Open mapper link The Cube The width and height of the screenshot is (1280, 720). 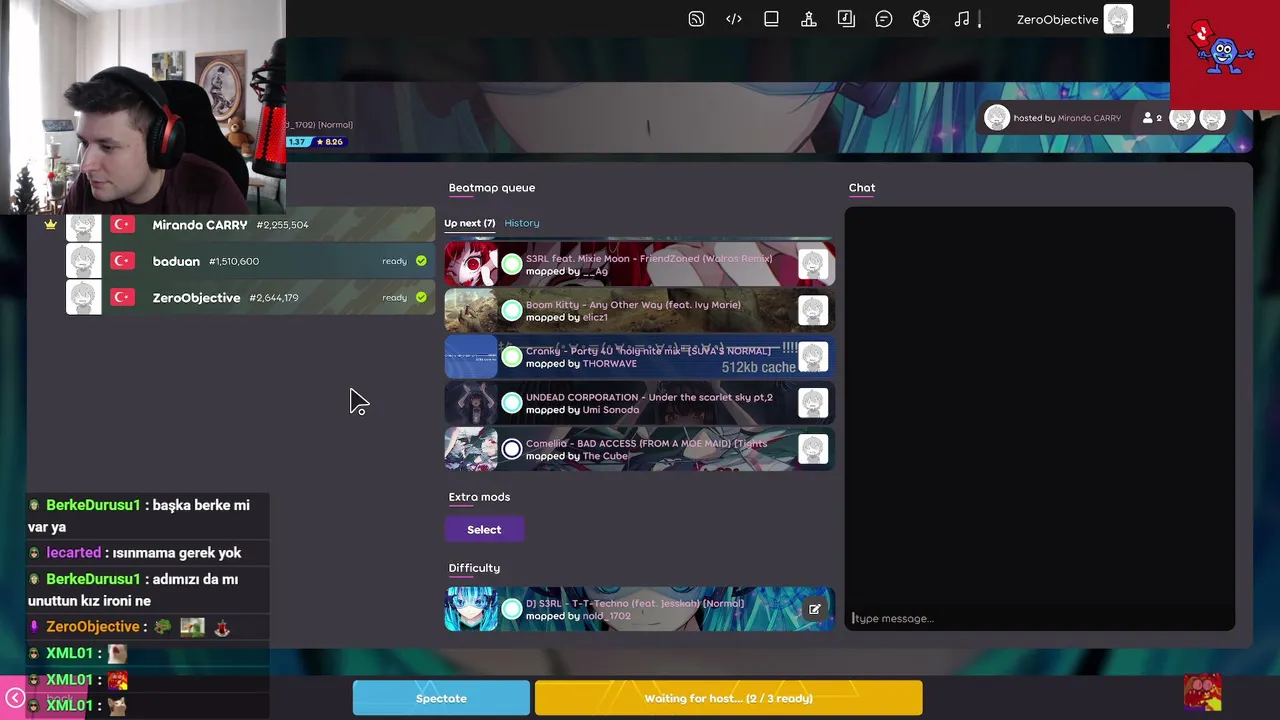point(605,456)
